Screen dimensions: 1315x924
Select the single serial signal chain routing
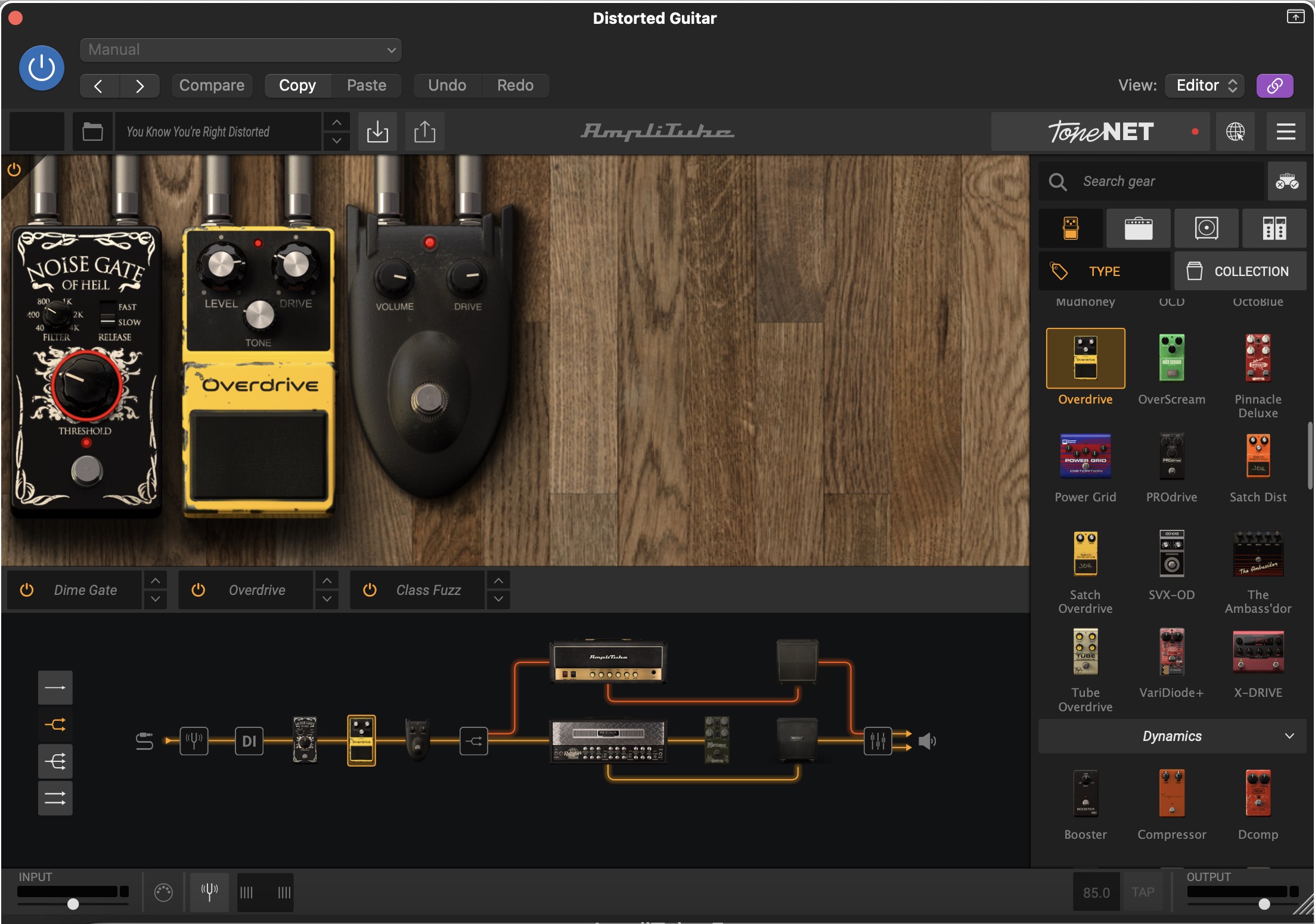click(x=55, y=687)
